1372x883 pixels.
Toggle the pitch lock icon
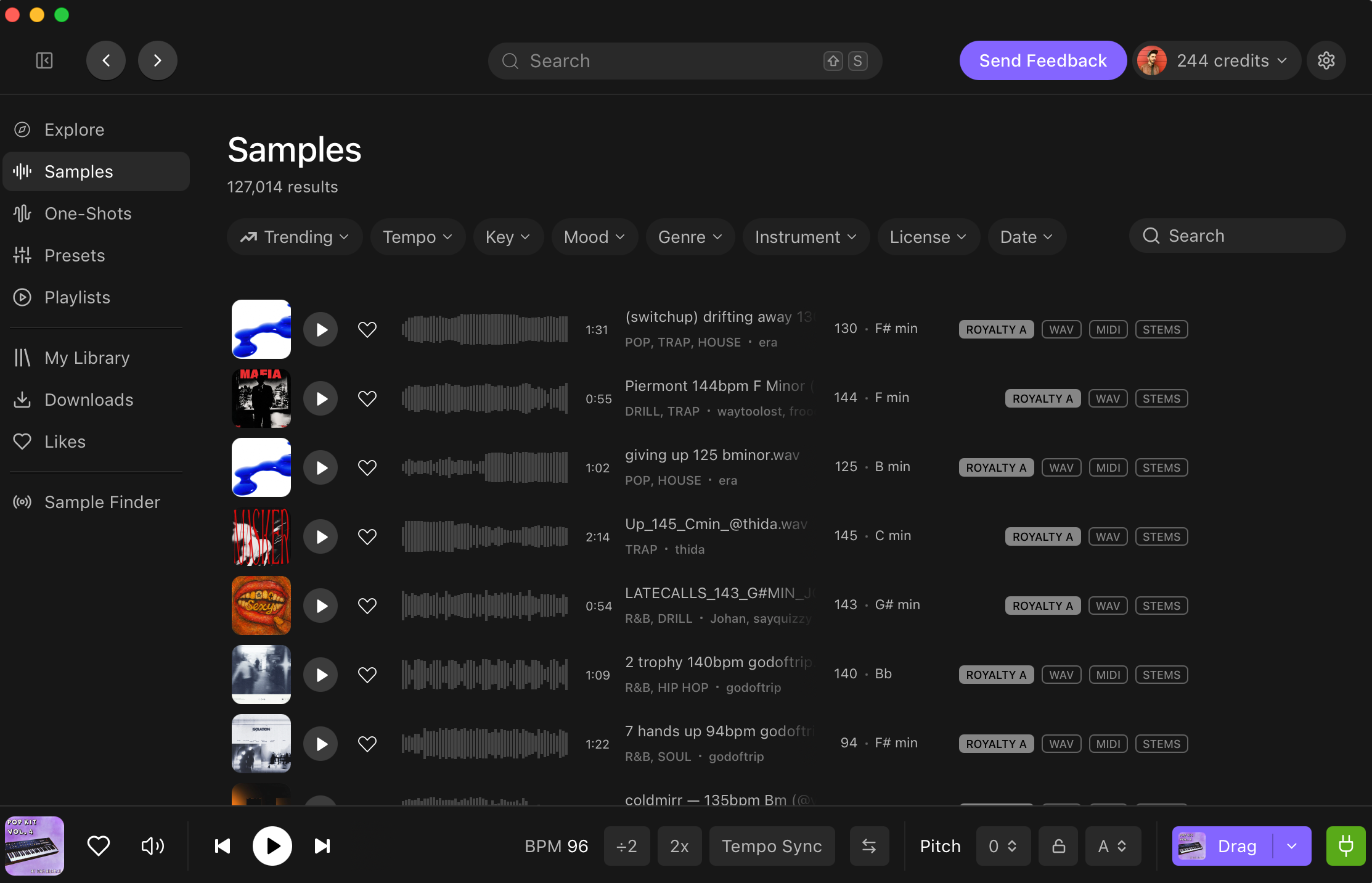pos(1058,846)
